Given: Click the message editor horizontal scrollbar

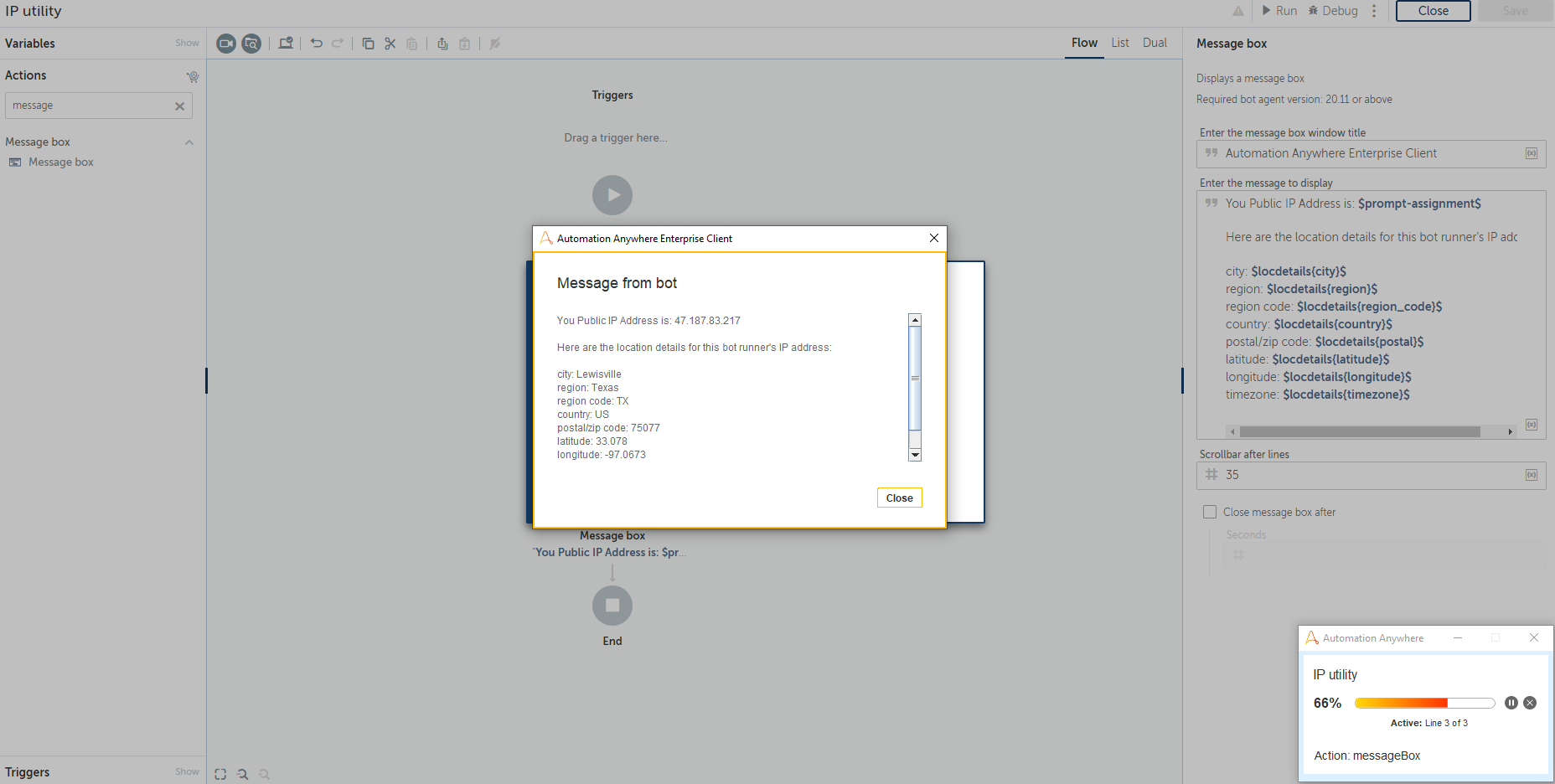Looking at the screenshot, I should [1360, 432].
